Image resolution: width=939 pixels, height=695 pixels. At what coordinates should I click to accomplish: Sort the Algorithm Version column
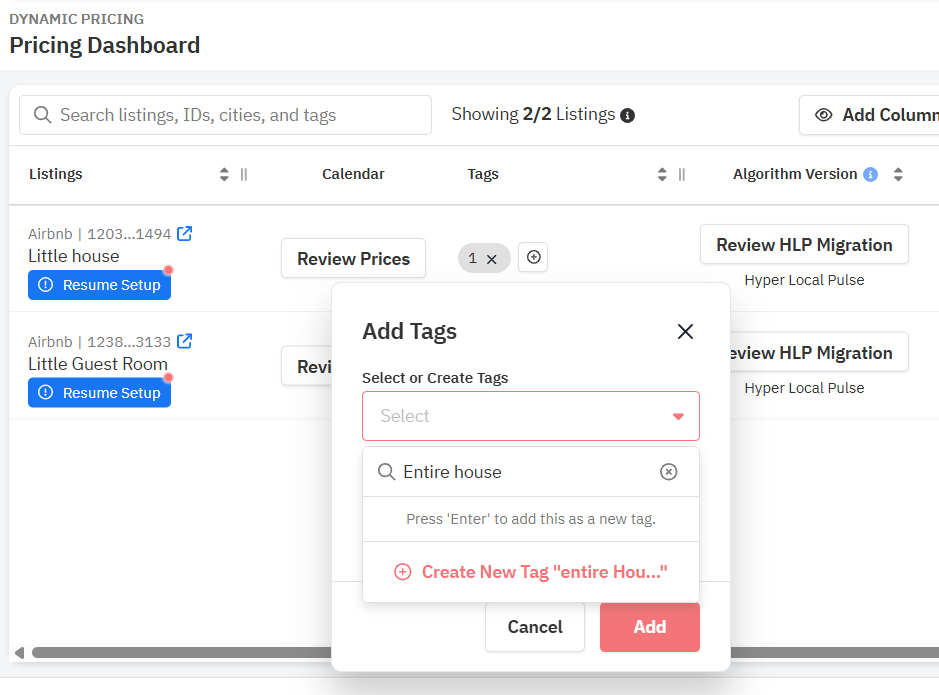[898, 174]
